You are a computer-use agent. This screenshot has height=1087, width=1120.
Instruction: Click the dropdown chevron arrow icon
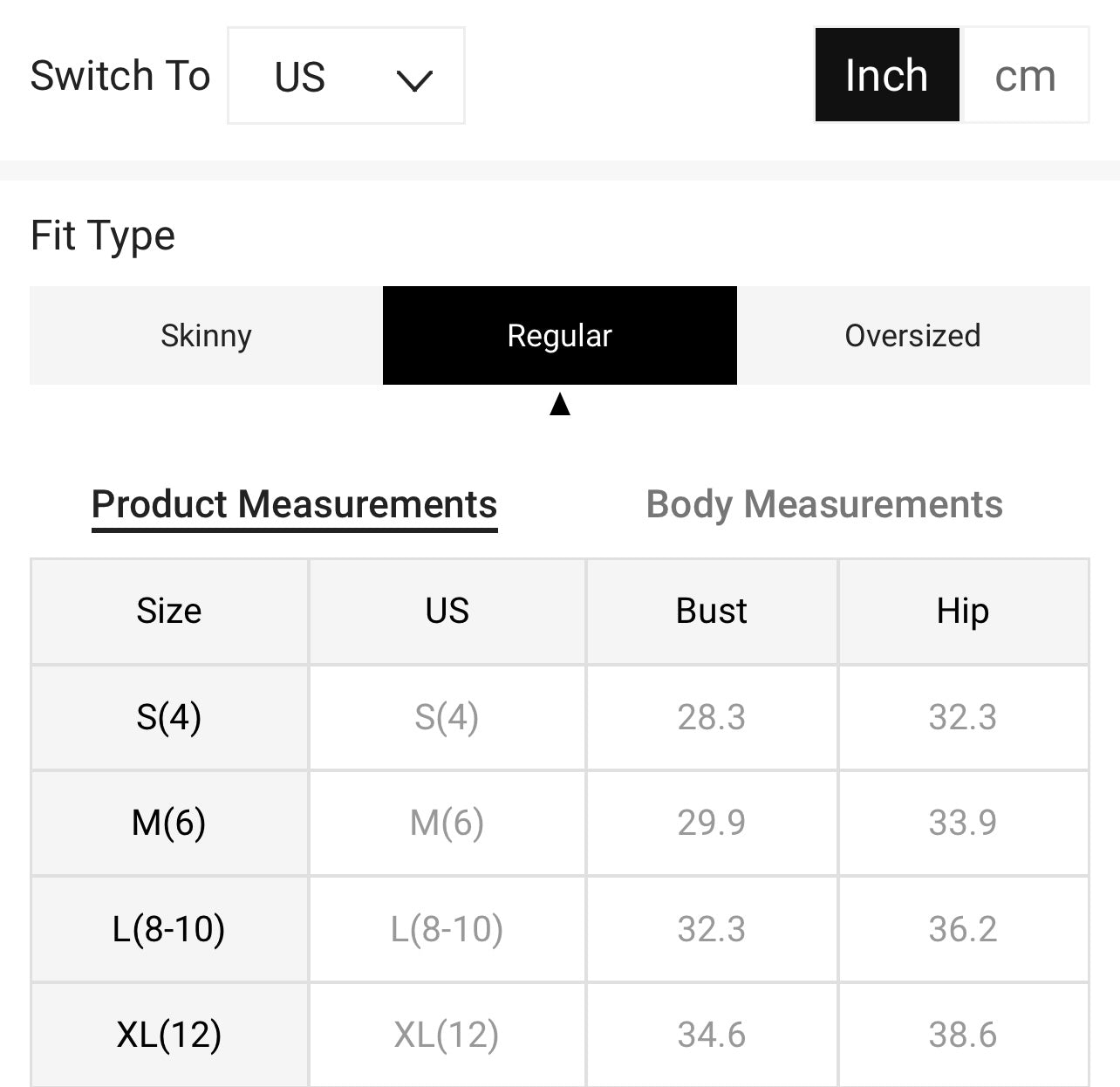point(414,81)
